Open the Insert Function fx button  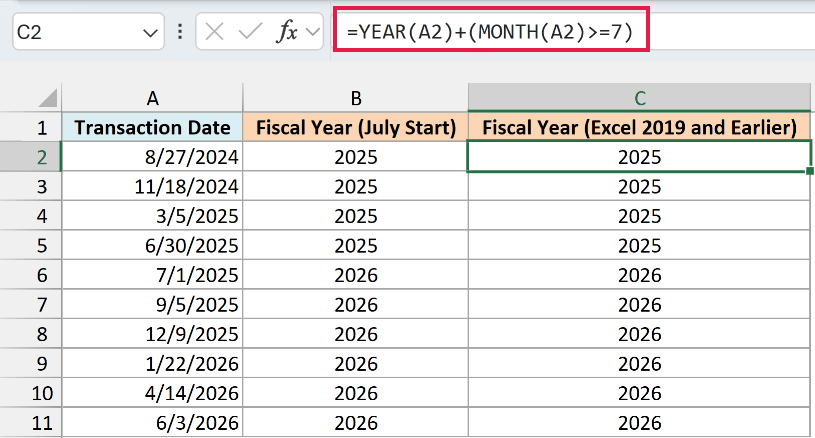point(286,32)
